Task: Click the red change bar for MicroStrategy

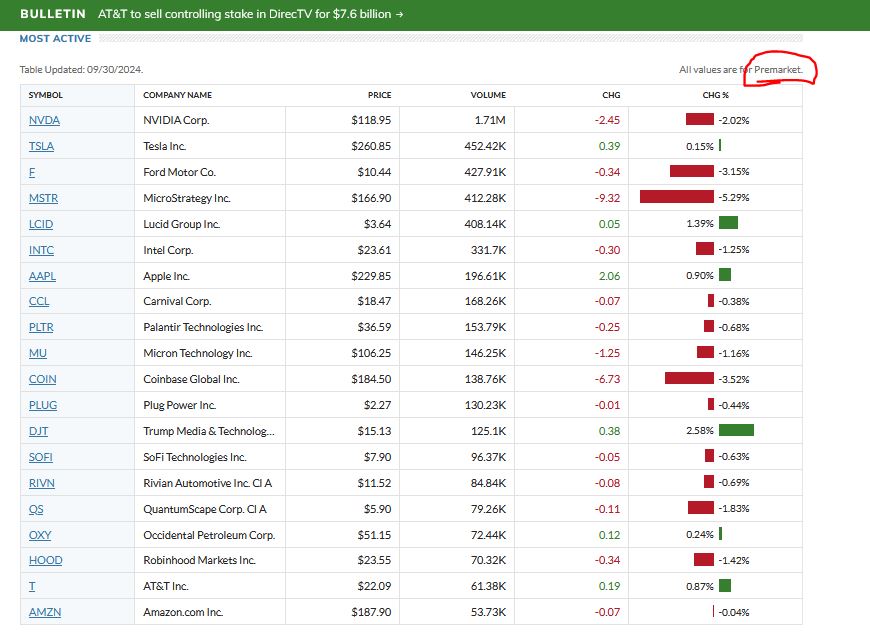Action: click(676, 198)
